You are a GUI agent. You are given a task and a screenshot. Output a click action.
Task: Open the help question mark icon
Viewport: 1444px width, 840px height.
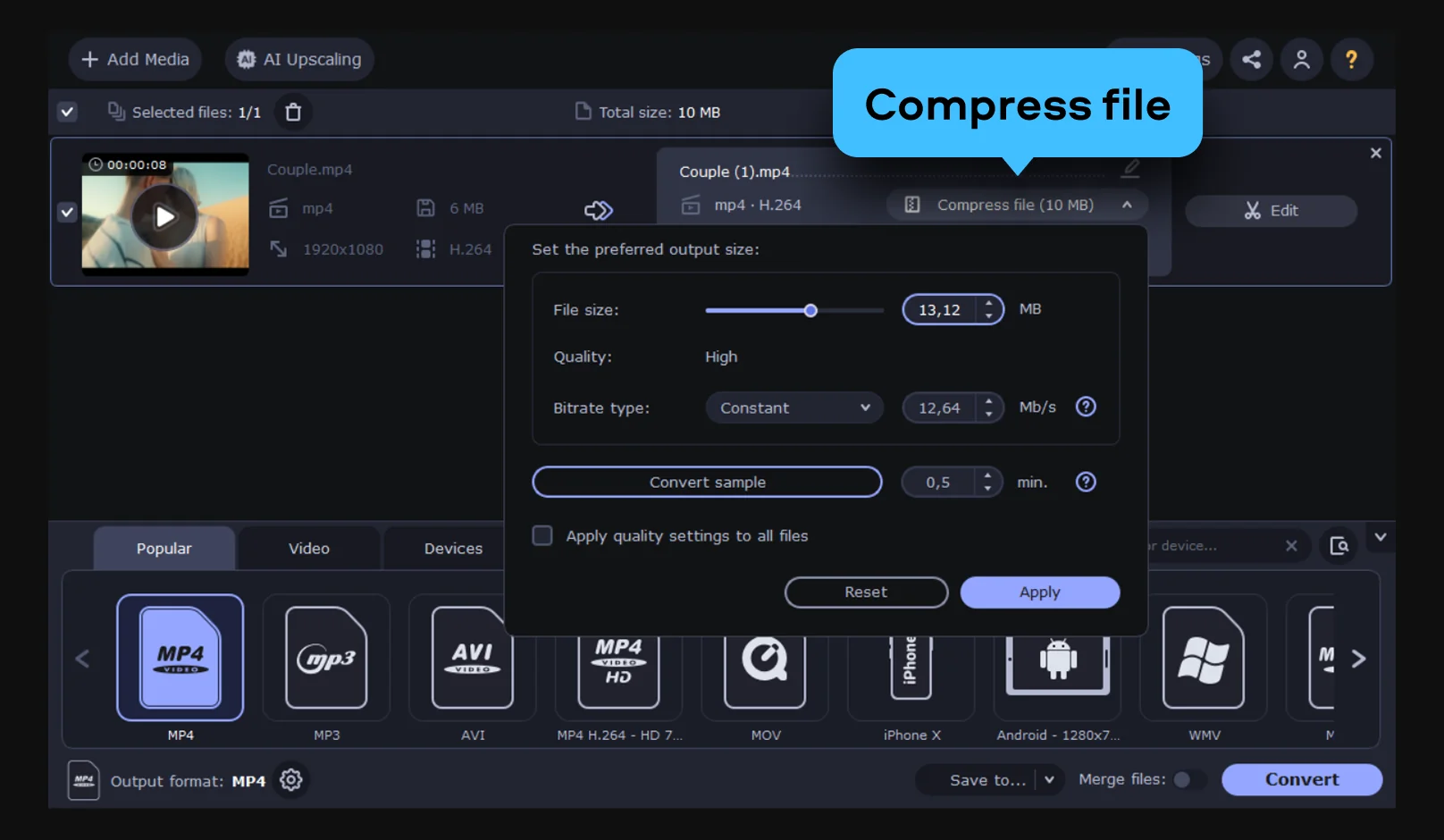coord(1351,60)
